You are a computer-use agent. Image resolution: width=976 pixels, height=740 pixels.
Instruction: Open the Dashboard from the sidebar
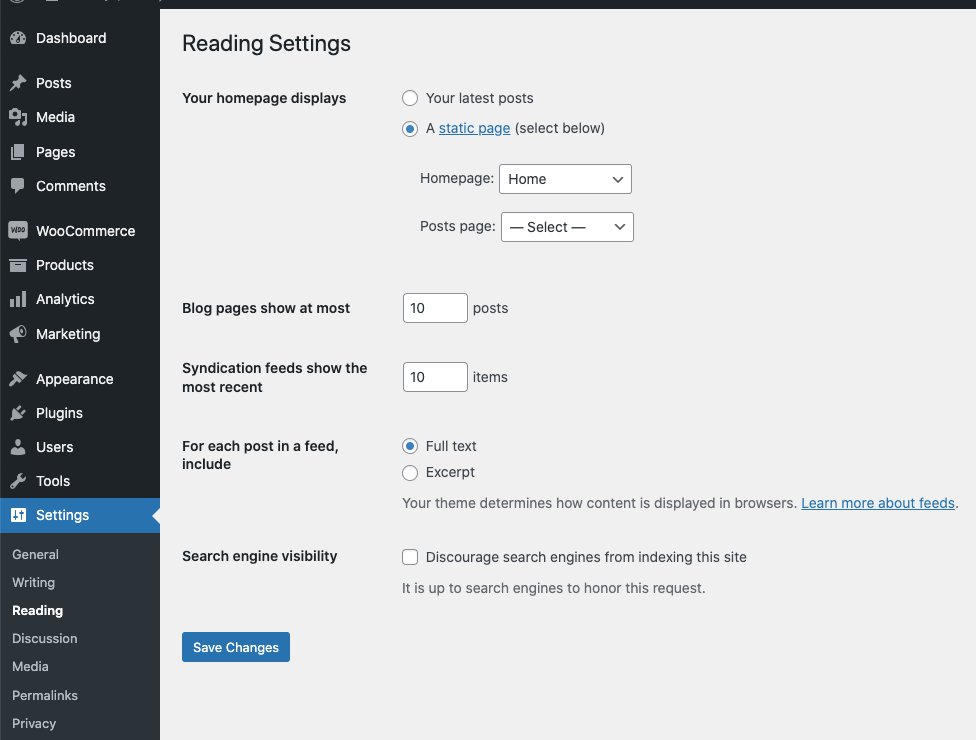click(20, 37)
